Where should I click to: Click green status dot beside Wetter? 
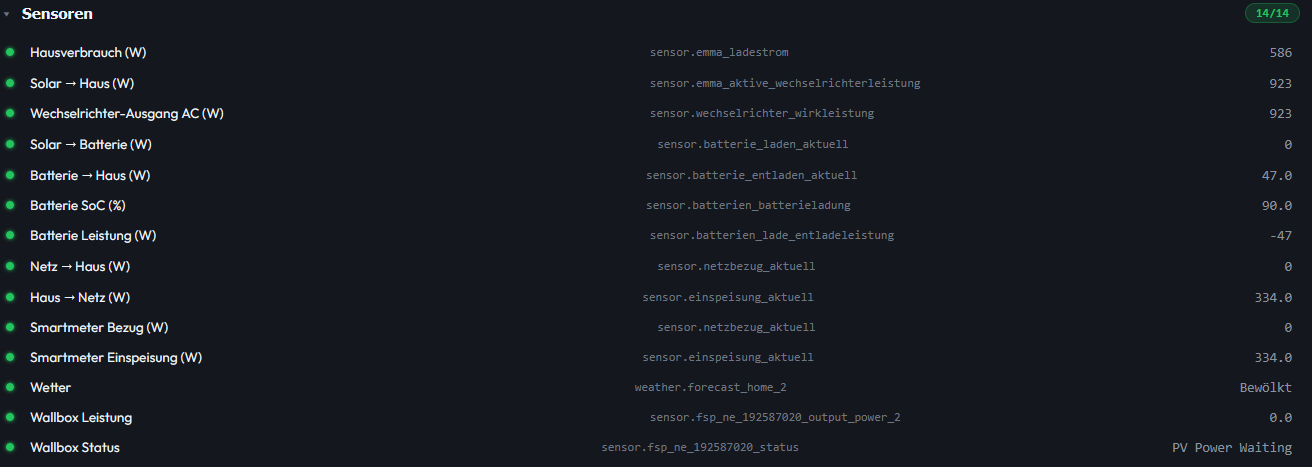[x=10, y=387]
